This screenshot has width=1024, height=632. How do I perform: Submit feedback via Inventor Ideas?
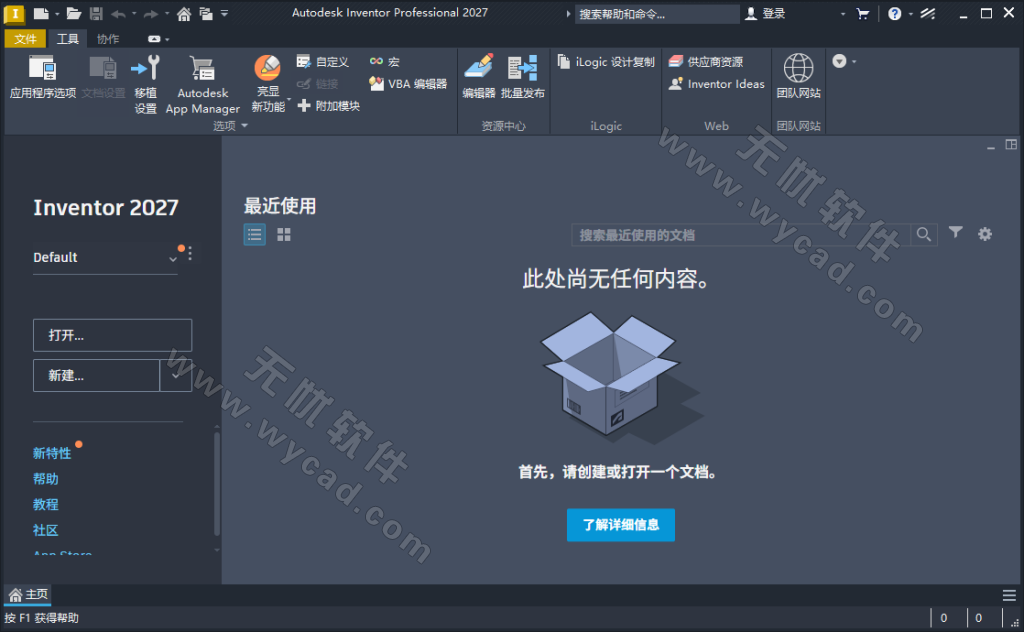pyautogui.click(x=715, y=84)
